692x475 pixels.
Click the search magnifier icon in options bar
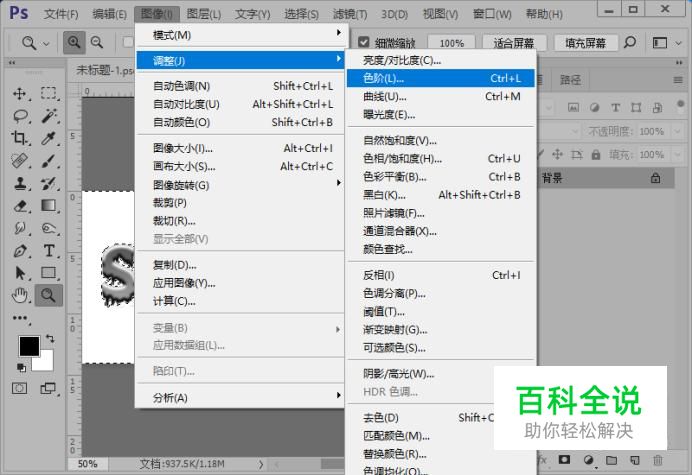click(x=630, y=42)
